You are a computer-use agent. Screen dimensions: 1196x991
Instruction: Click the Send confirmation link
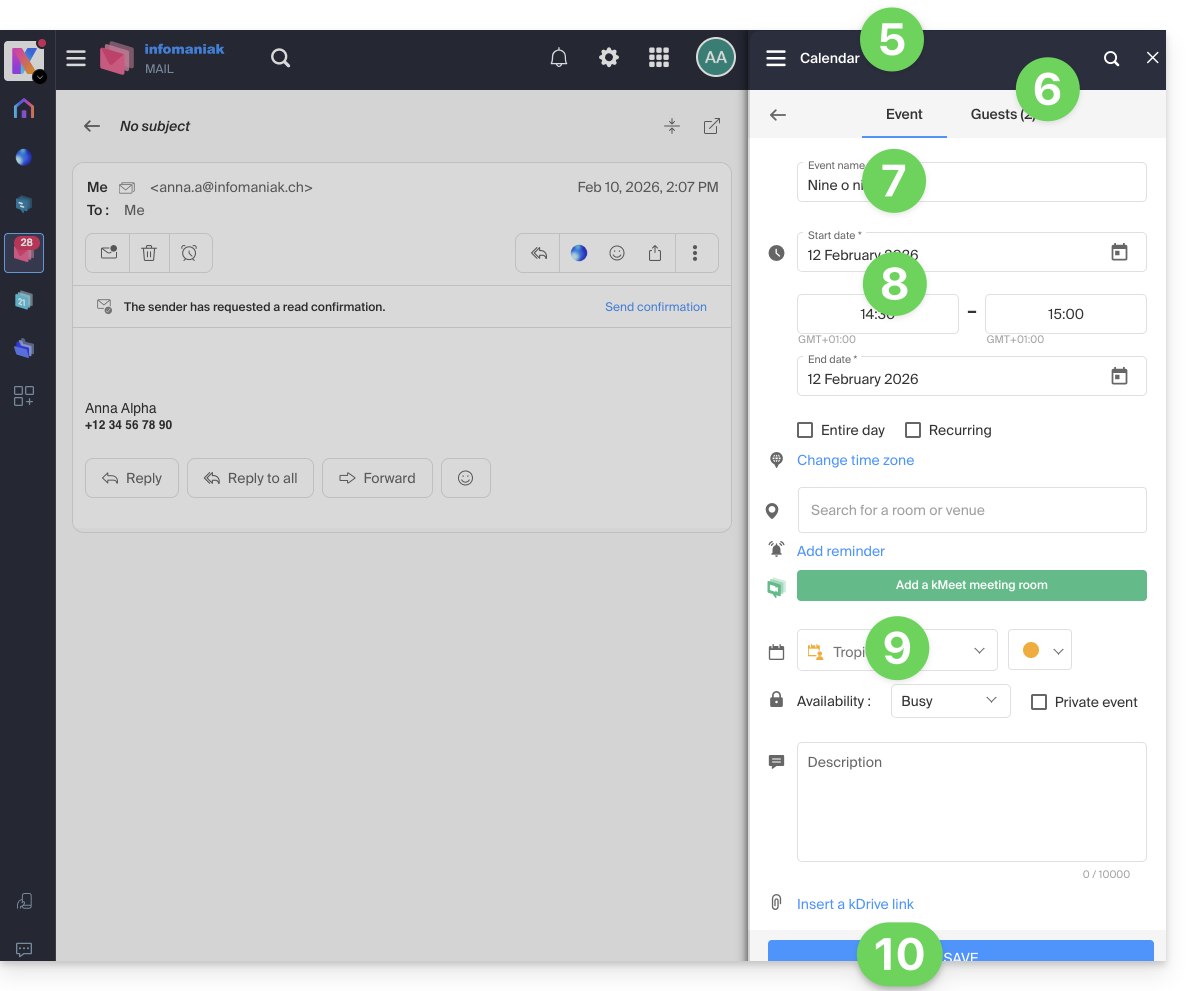pos(655,307)
